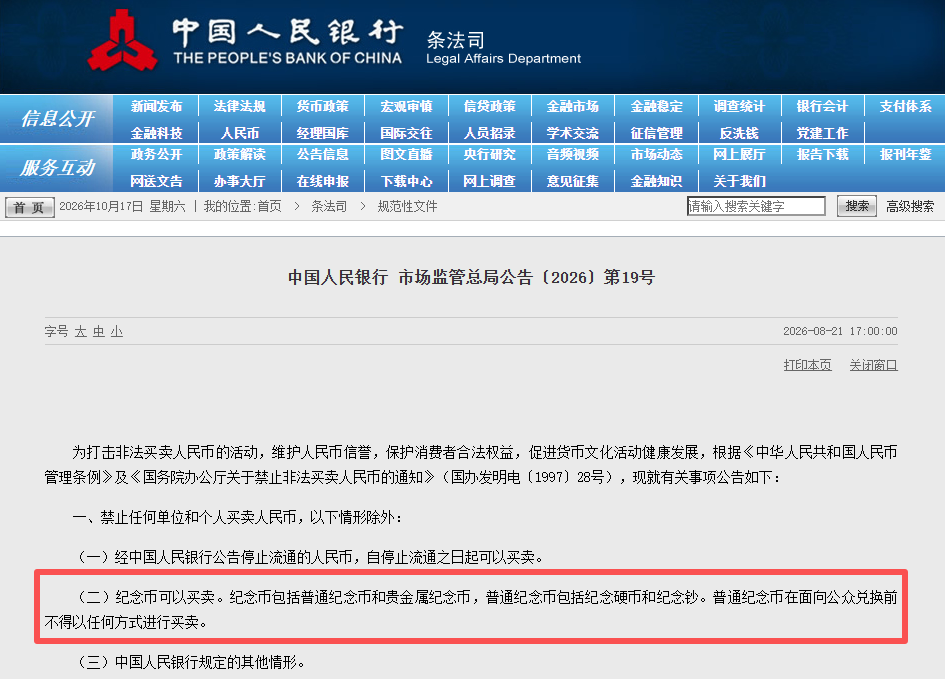Screen dimensions: 945x679
Task: Go to 关于我们 page
Action: [x=739, y=181]
